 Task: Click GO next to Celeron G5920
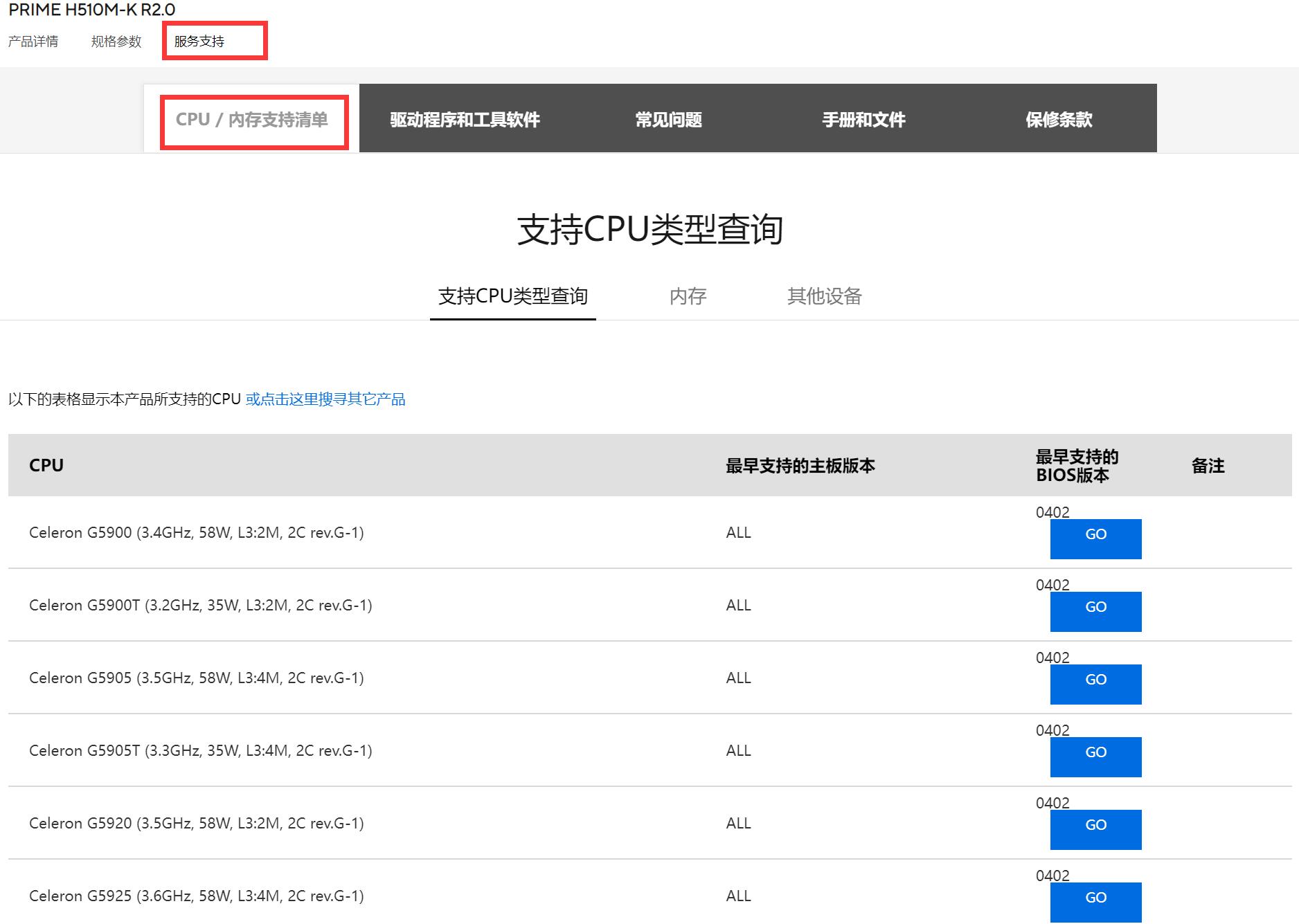tap(1095, 829)
